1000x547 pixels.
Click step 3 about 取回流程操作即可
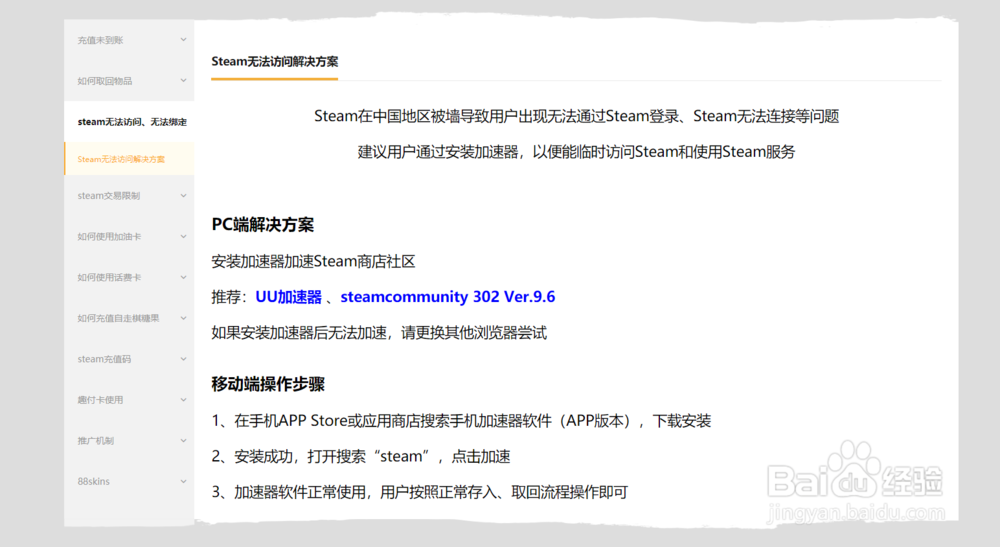420,492
